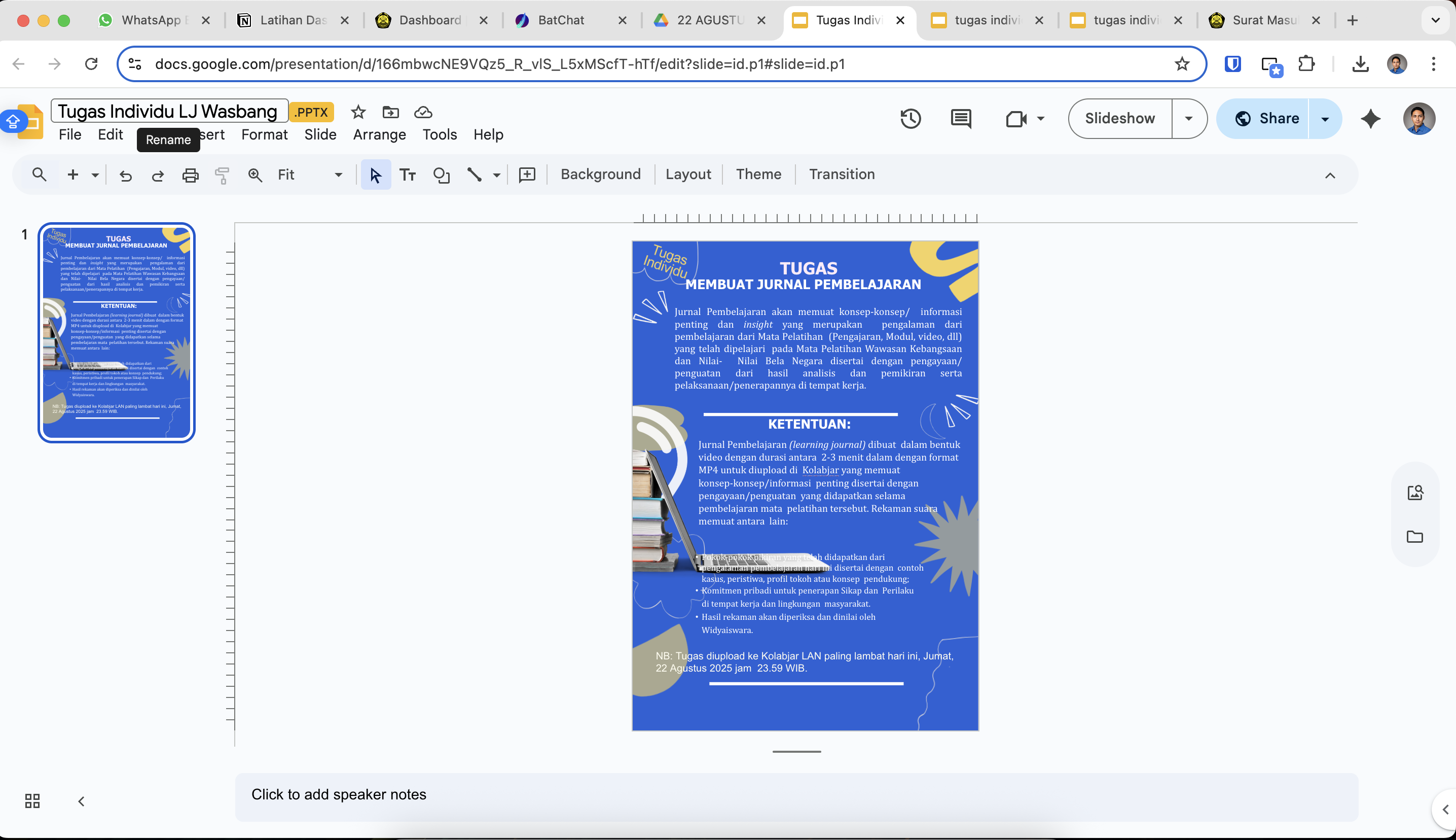Open the Arrange menu
The height and width of the screenshot is (840, 1456).
coord(379,134)
